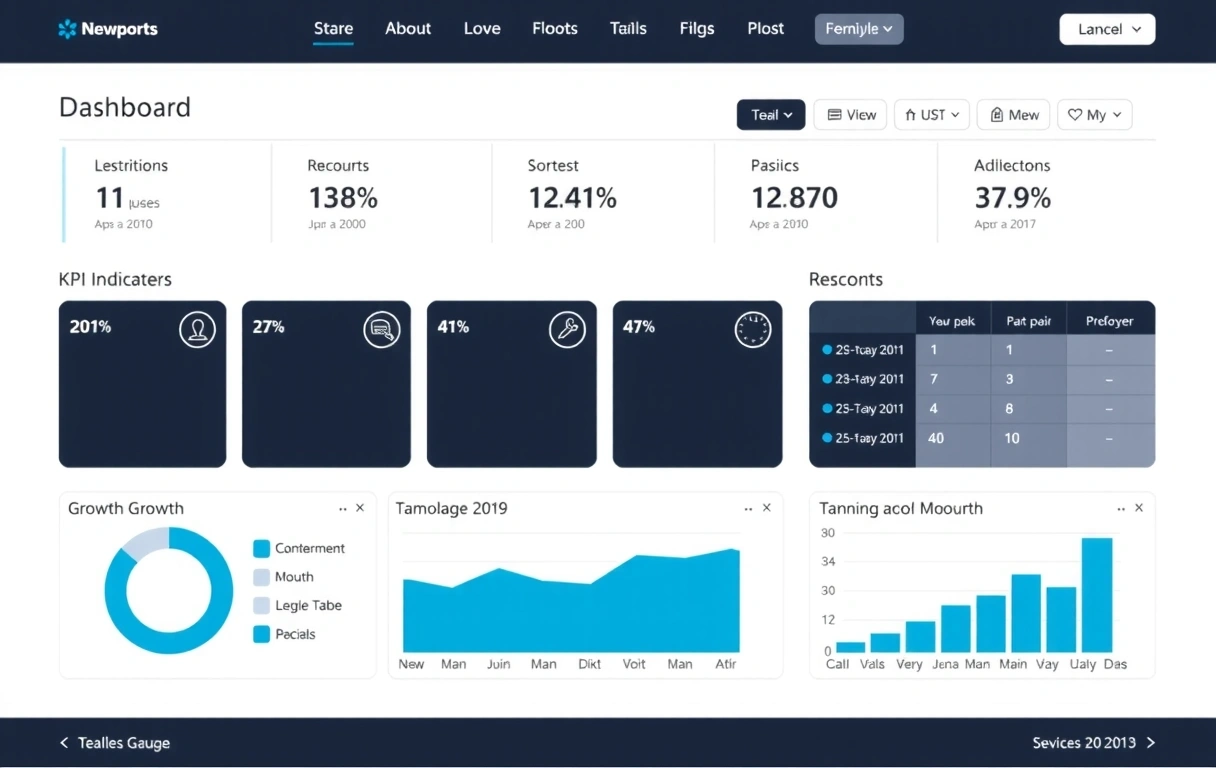This screenshot has width=1216, height=768.
Task: Click the Newports logo icon
Action: pos(67,29)
